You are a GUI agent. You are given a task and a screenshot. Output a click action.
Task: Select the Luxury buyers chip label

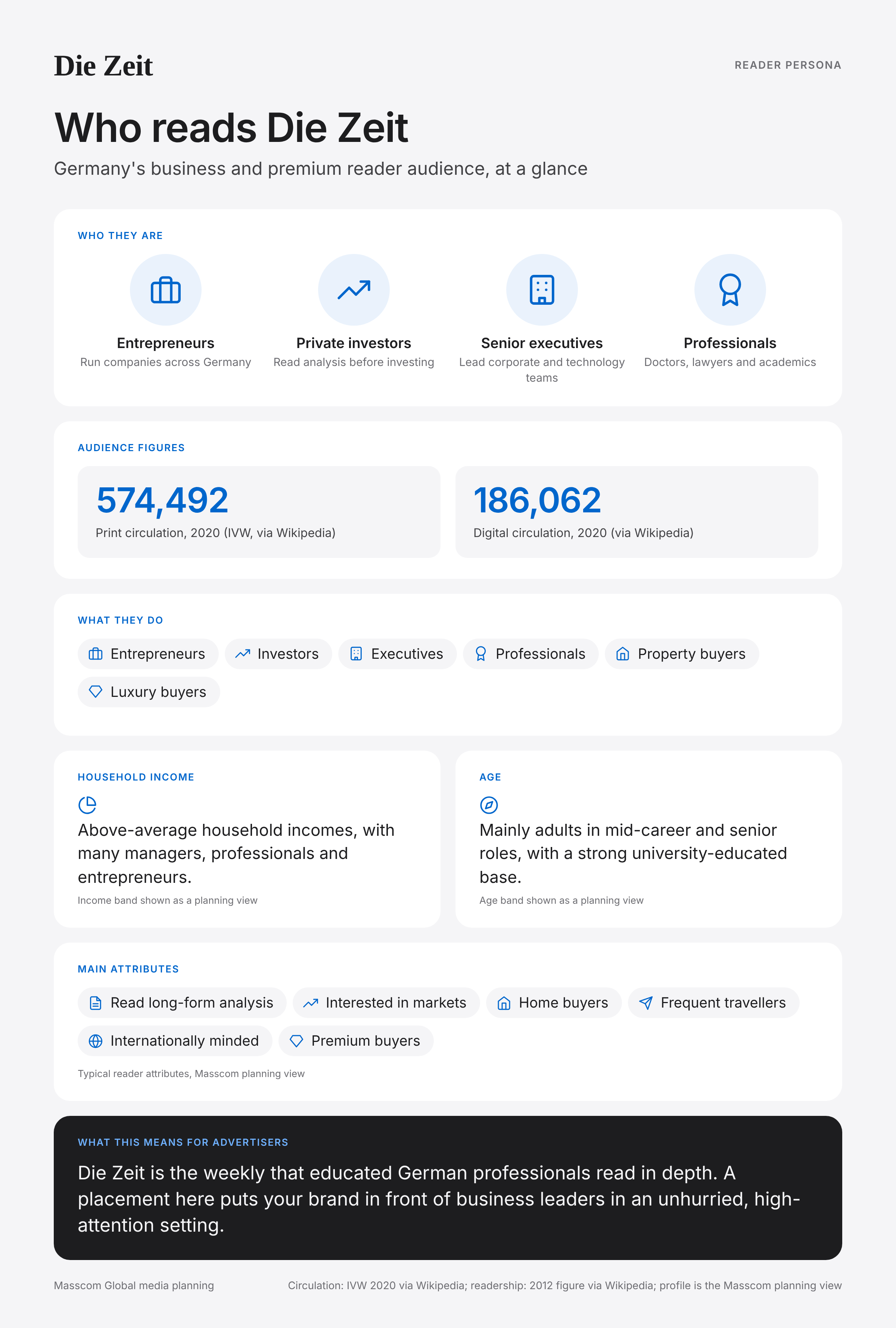[158, 692]
